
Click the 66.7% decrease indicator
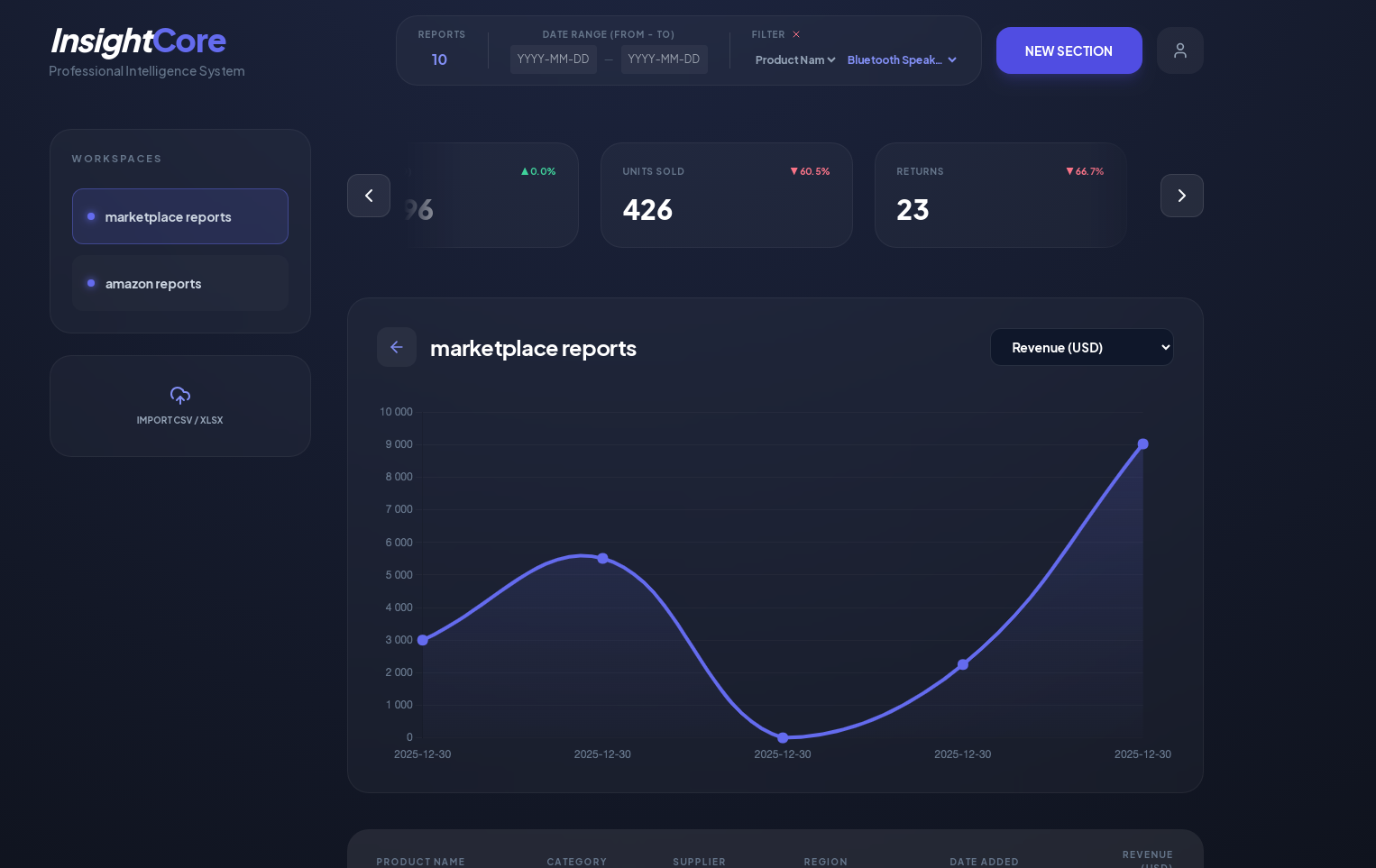pos(1085,171)
